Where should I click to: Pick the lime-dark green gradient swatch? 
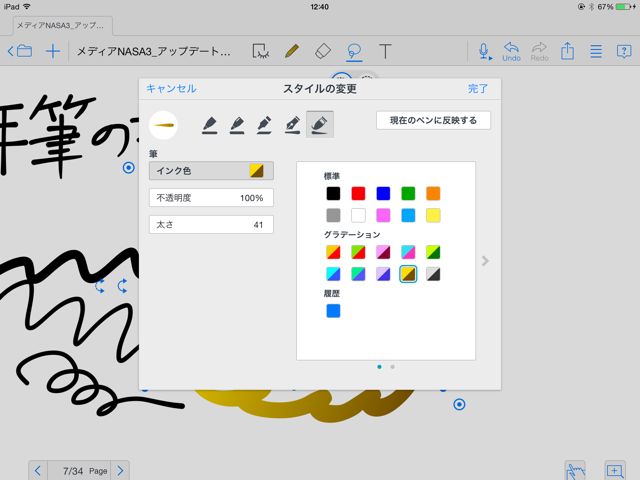tap(433, 252)
